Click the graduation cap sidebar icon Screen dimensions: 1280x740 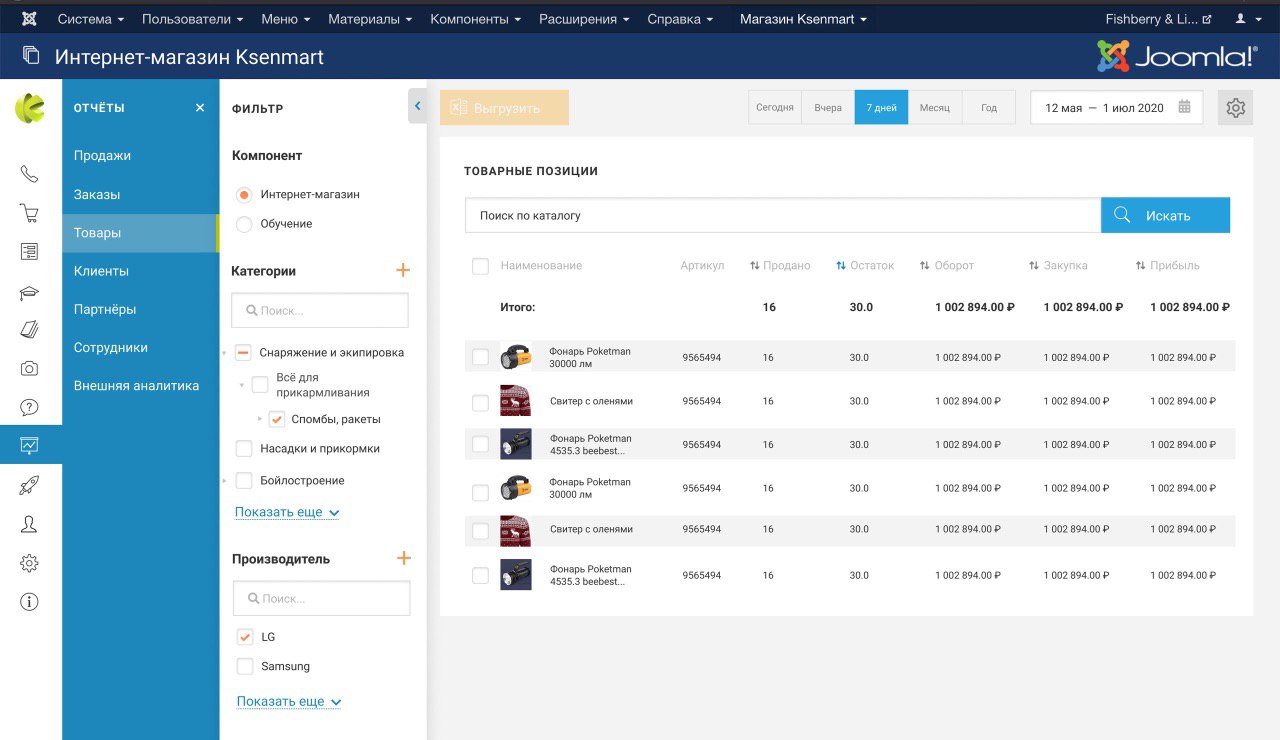click(30, 292)
